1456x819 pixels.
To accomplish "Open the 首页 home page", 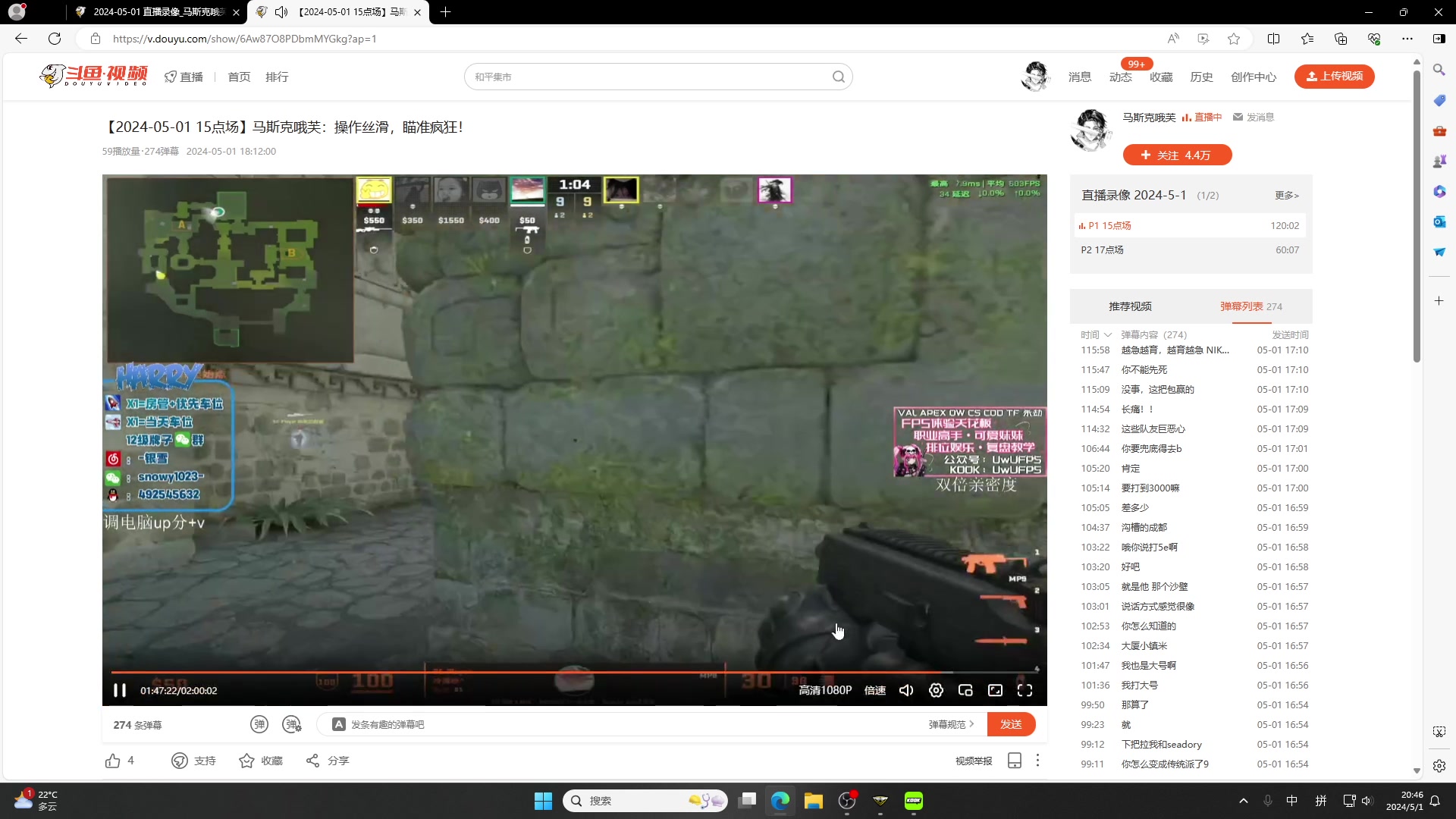I will (239, 77).
